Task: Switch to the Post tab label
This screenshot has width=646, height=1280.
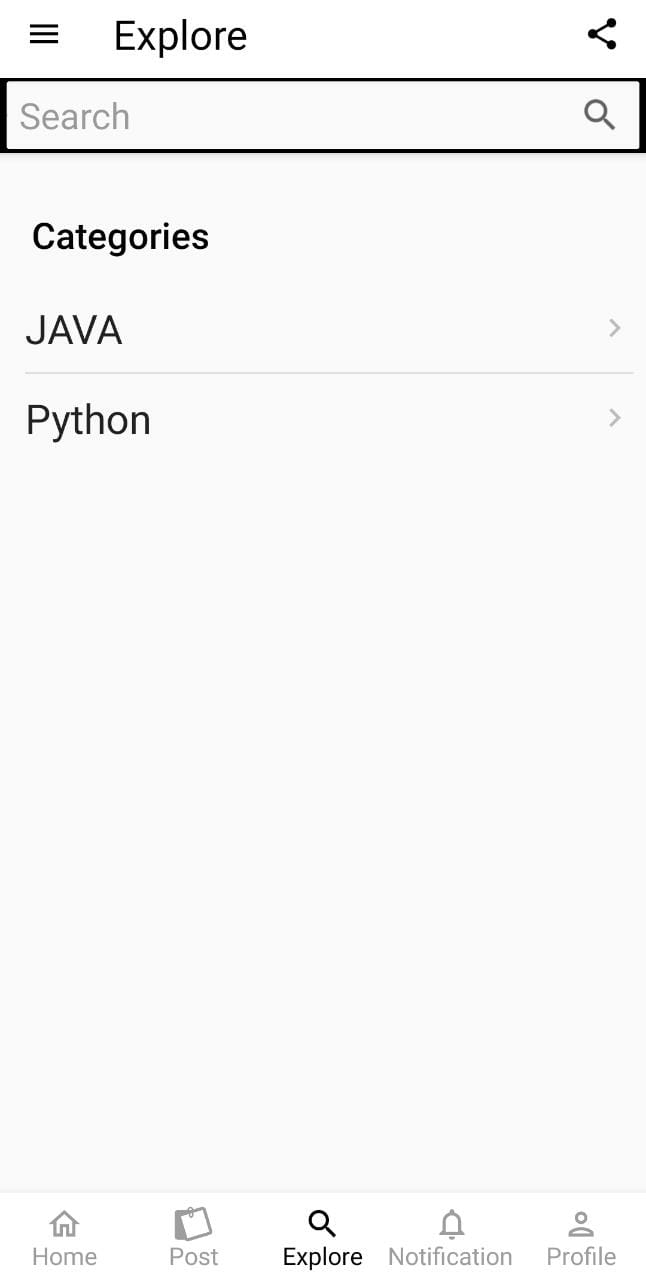Action: (x=193, y=1257)
